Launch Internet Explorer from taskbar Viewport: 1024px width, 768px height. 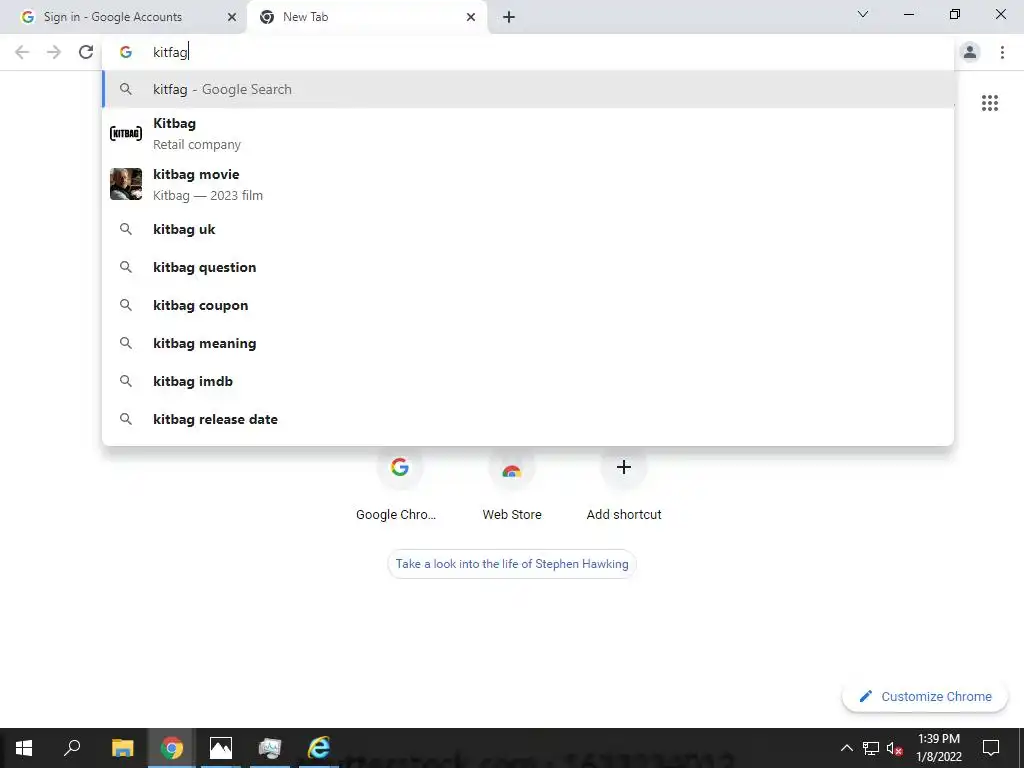[319, 748]
